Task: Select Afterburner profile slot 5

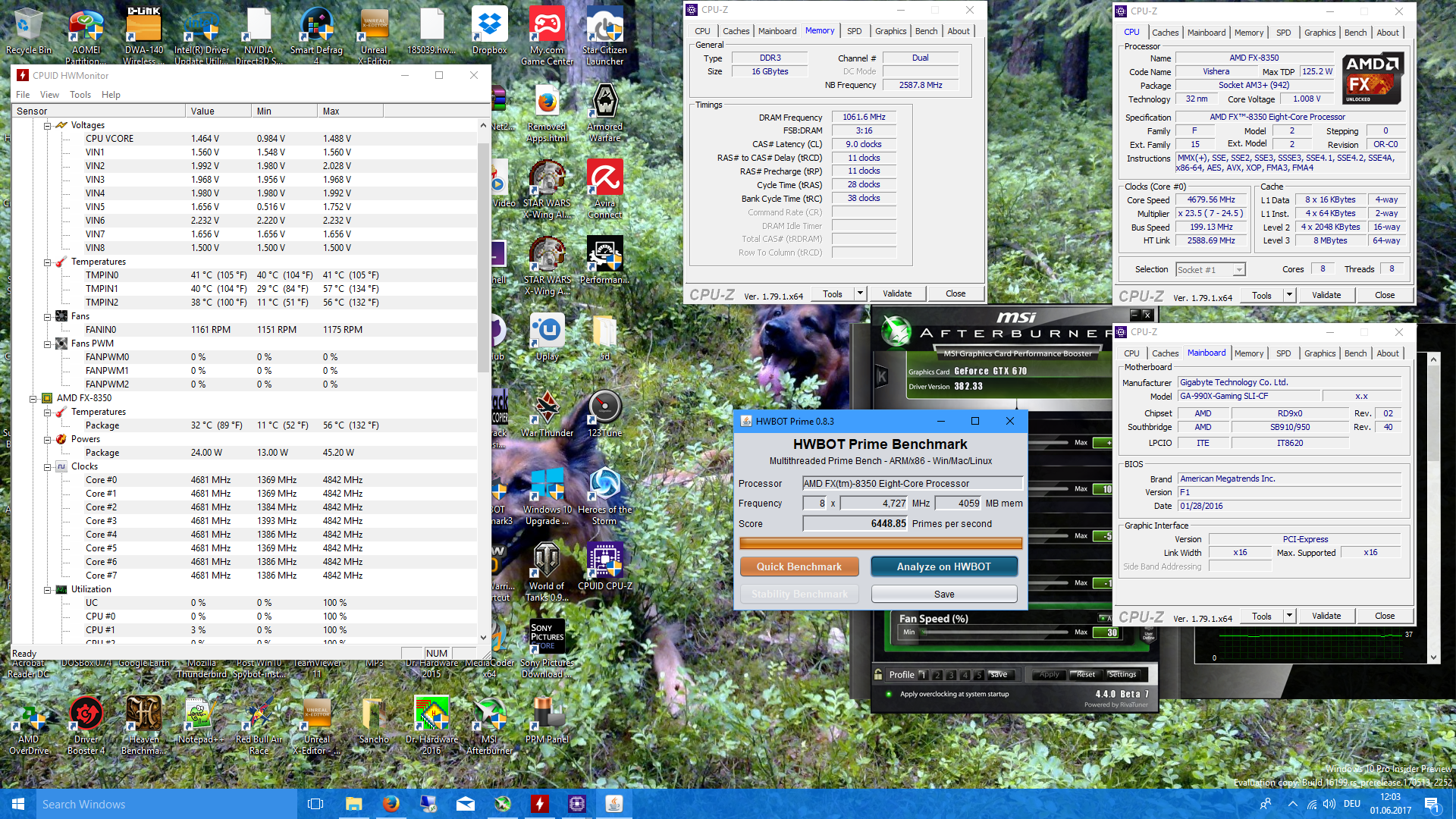Action: click(979, 674)
